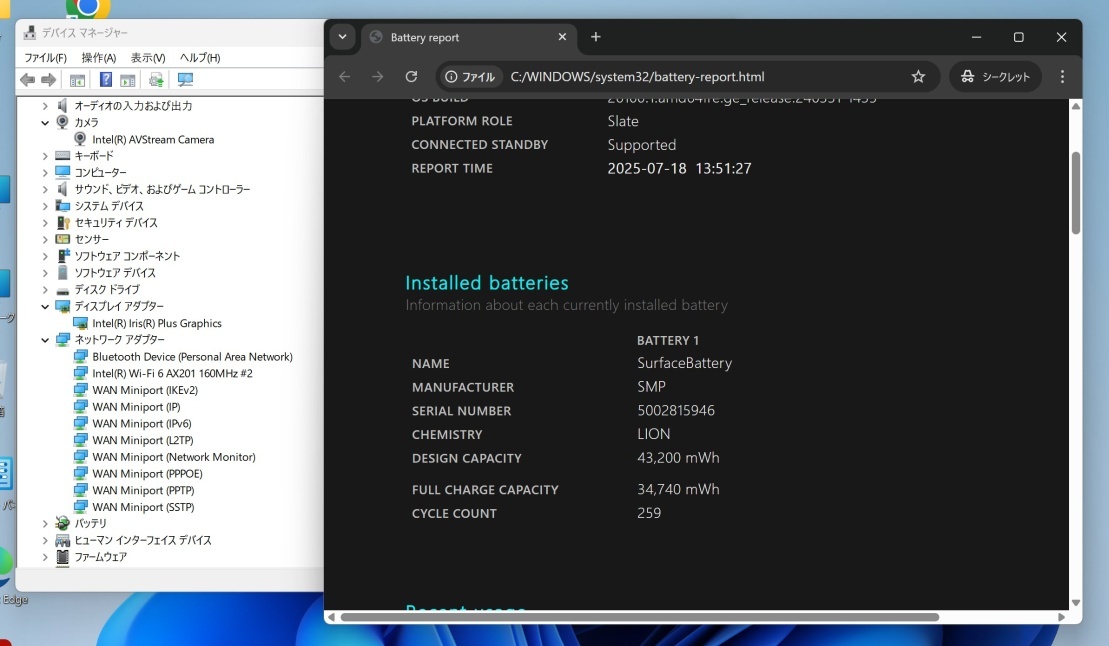Expand the キーボード category
Viewport: 1109px width, 646px height.
coord(45,156)
